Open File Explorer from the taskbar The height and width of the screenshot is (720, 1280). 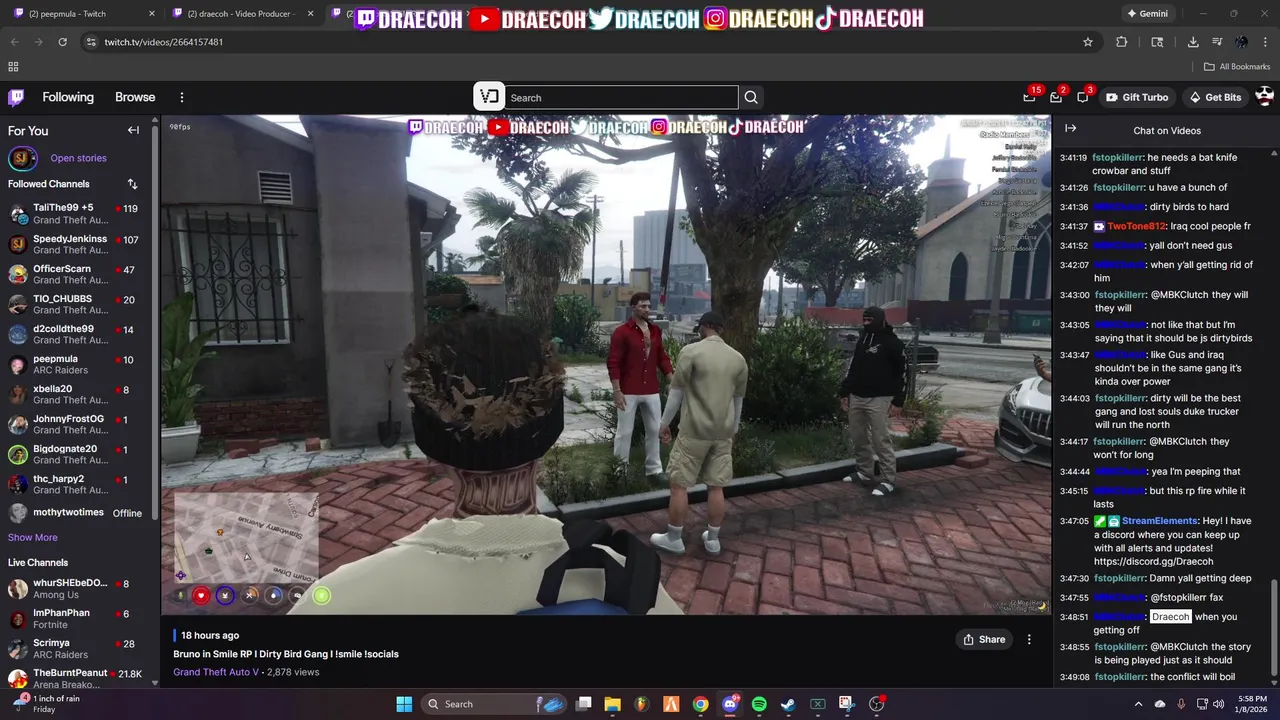coord(613,704)
